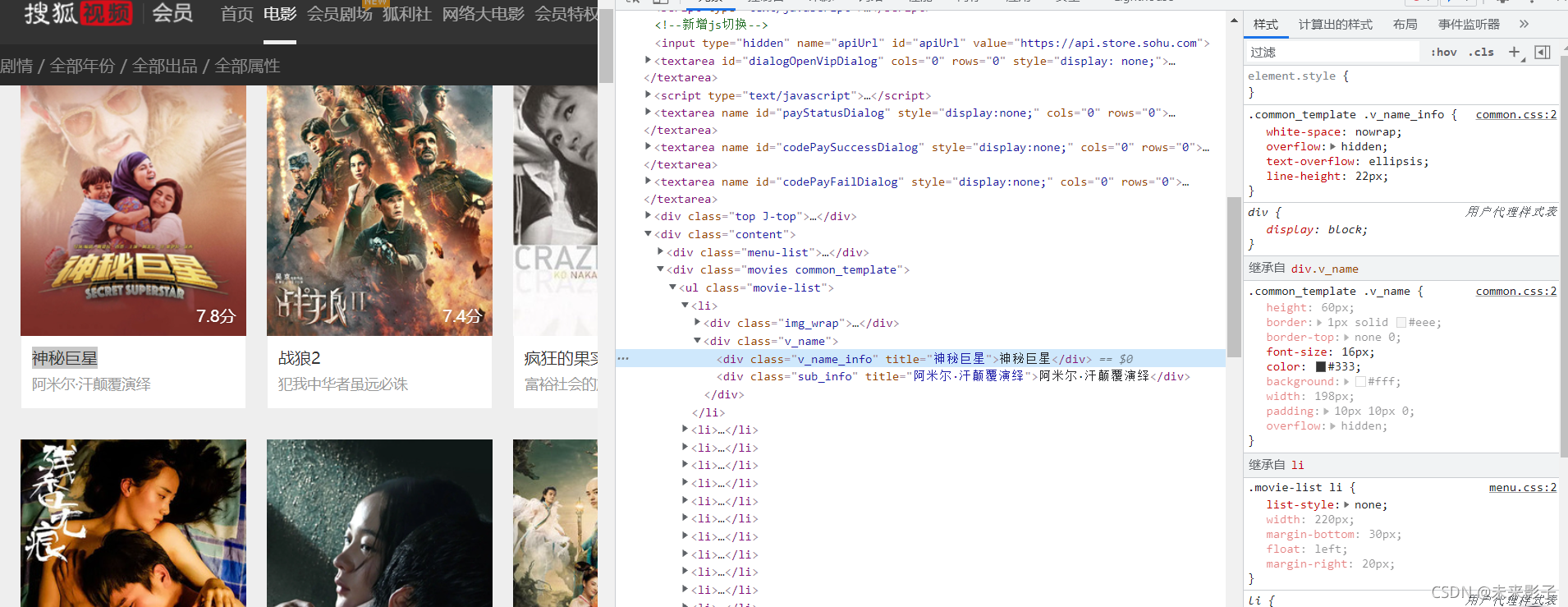The image size is (1568, 607).
Task: Expand the payStatusDialog textarea node
Action: tap(649, 113)
